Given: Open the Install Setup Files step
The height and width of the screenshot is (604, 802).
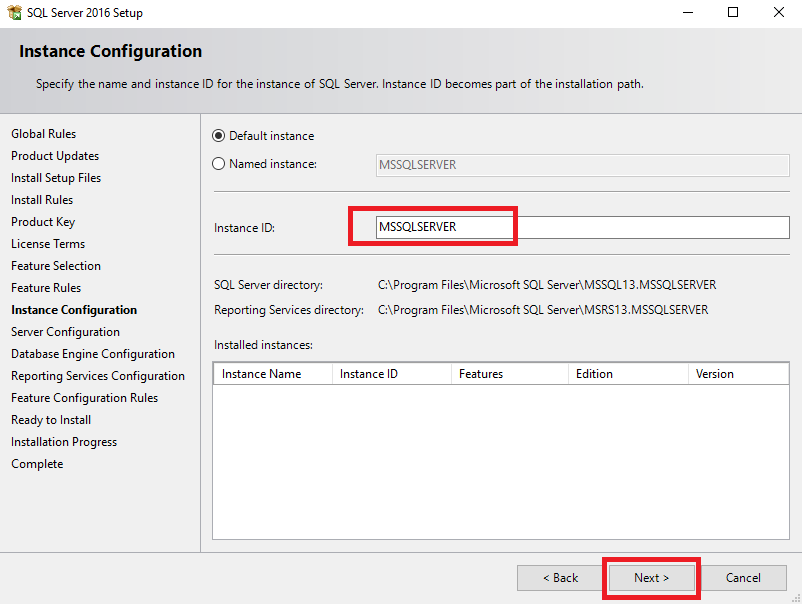Looking at the screenshot, I should click(56, 178).
